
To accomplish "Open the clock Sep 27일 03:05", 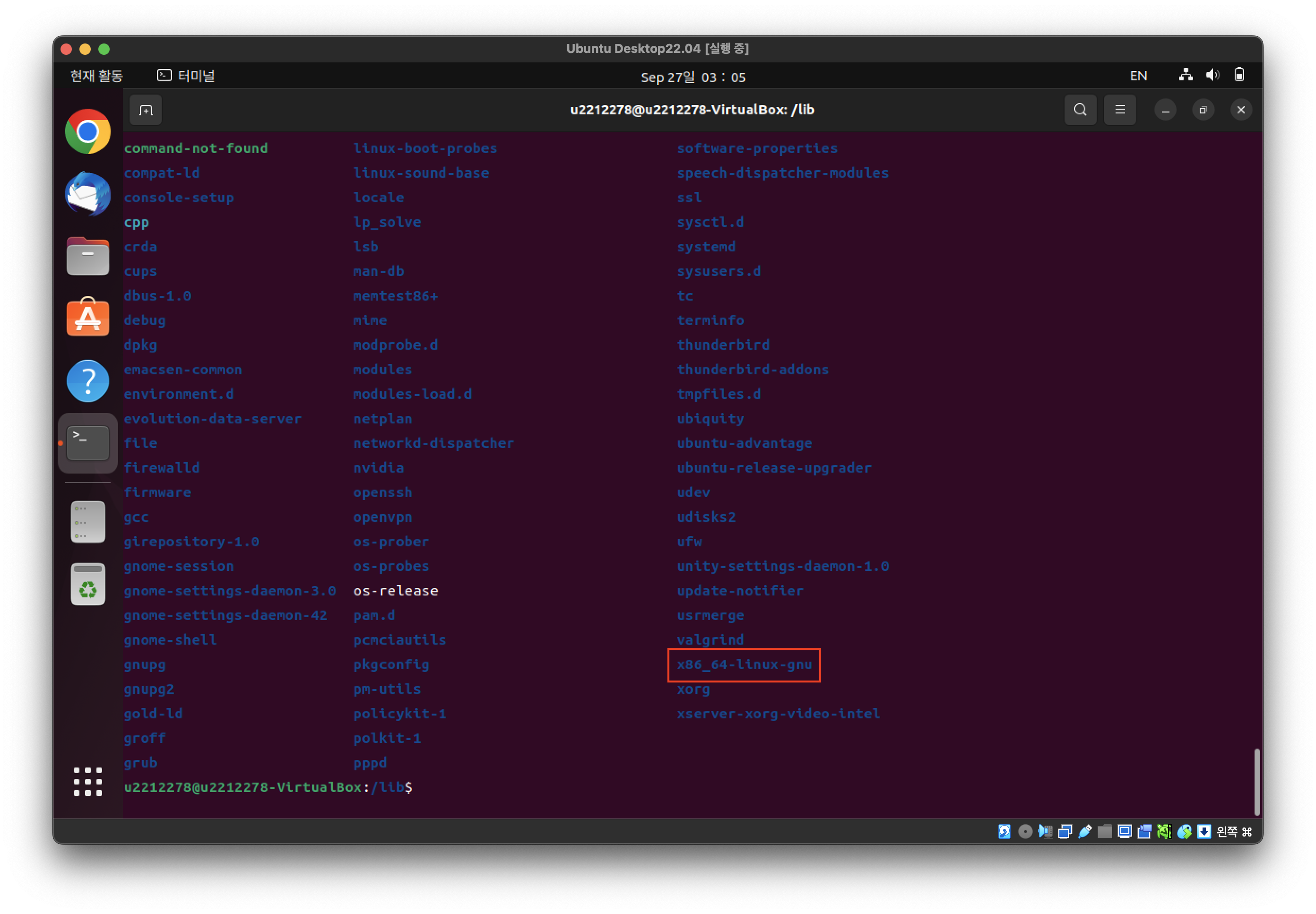I will (693, 78).
